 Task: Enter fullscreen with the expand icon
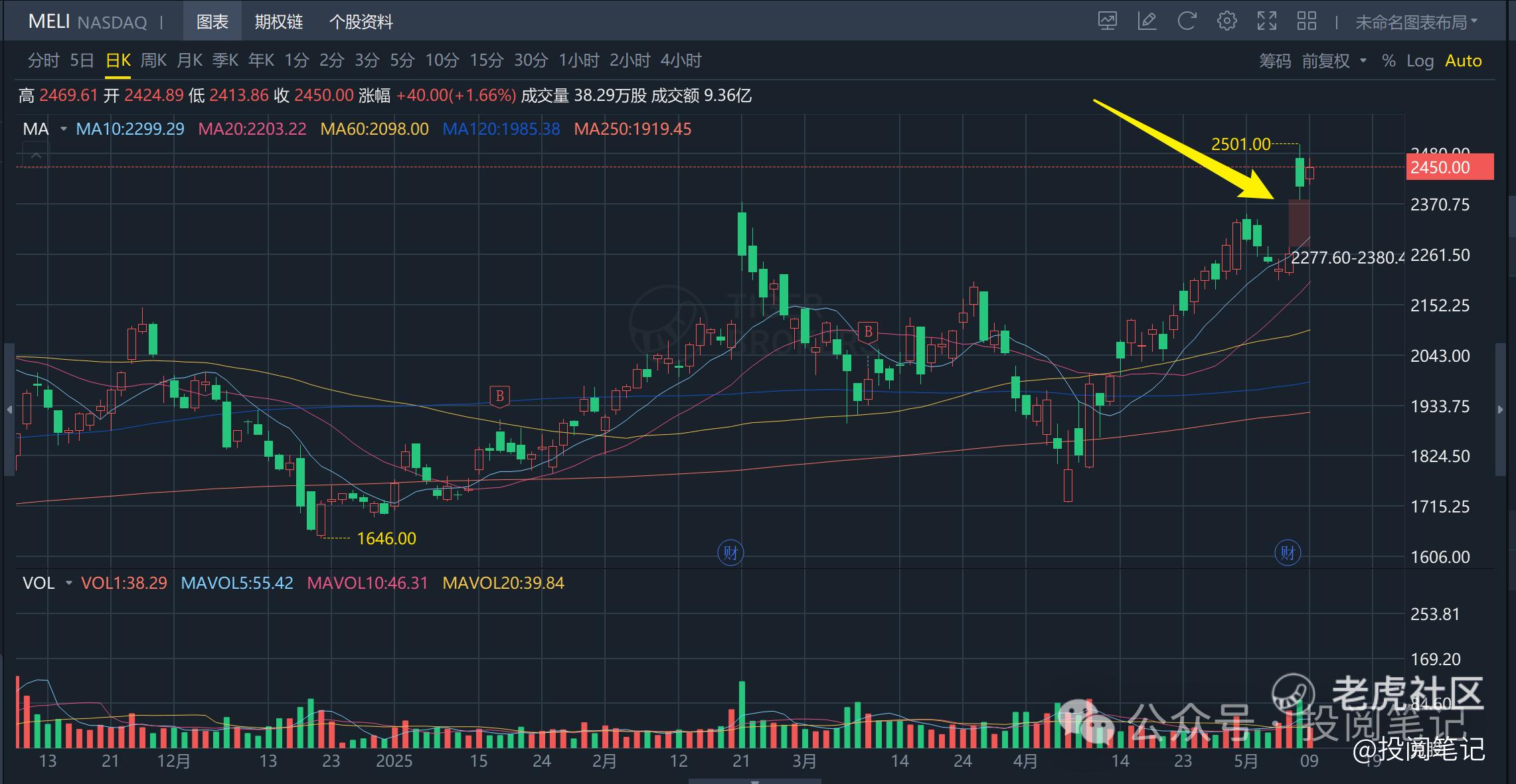(x=1267, y=21)
